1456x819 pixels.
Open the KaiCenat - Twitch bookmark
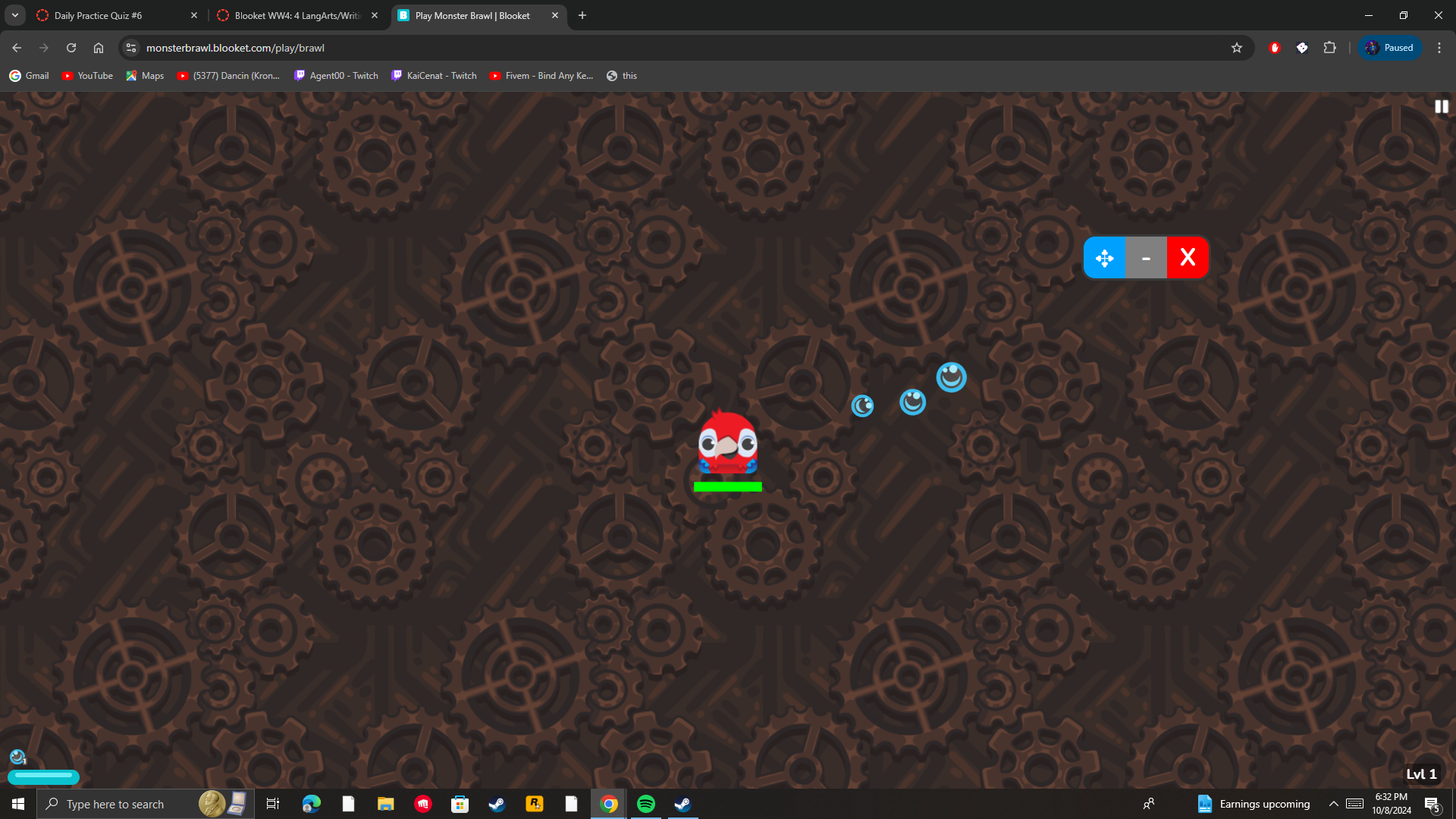pyautogui.click(x=434, y=76)
